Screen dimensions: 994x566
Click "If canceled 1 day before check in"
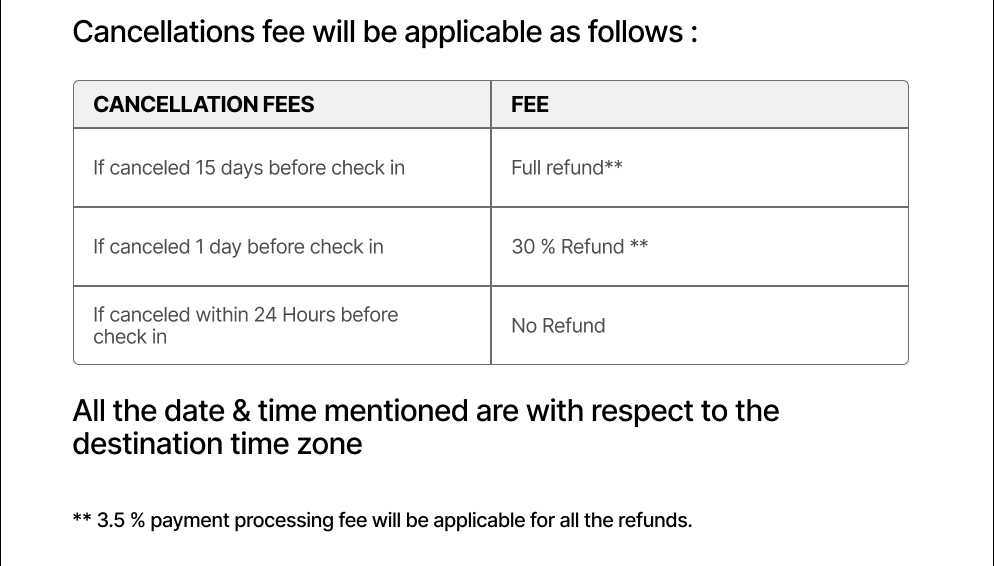(238, 247)
